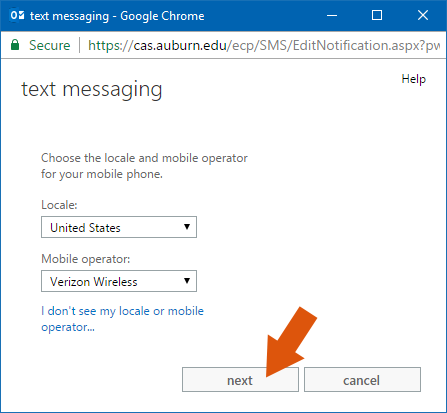Click the 'Locale:' field label

click(59, 205)
